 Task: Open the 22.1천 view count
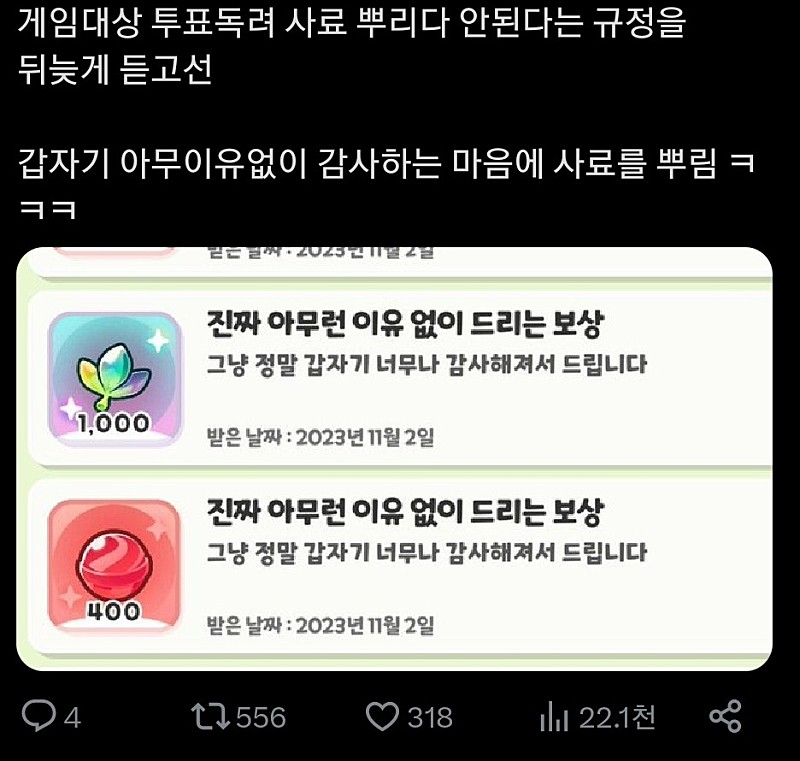[617, 718]
